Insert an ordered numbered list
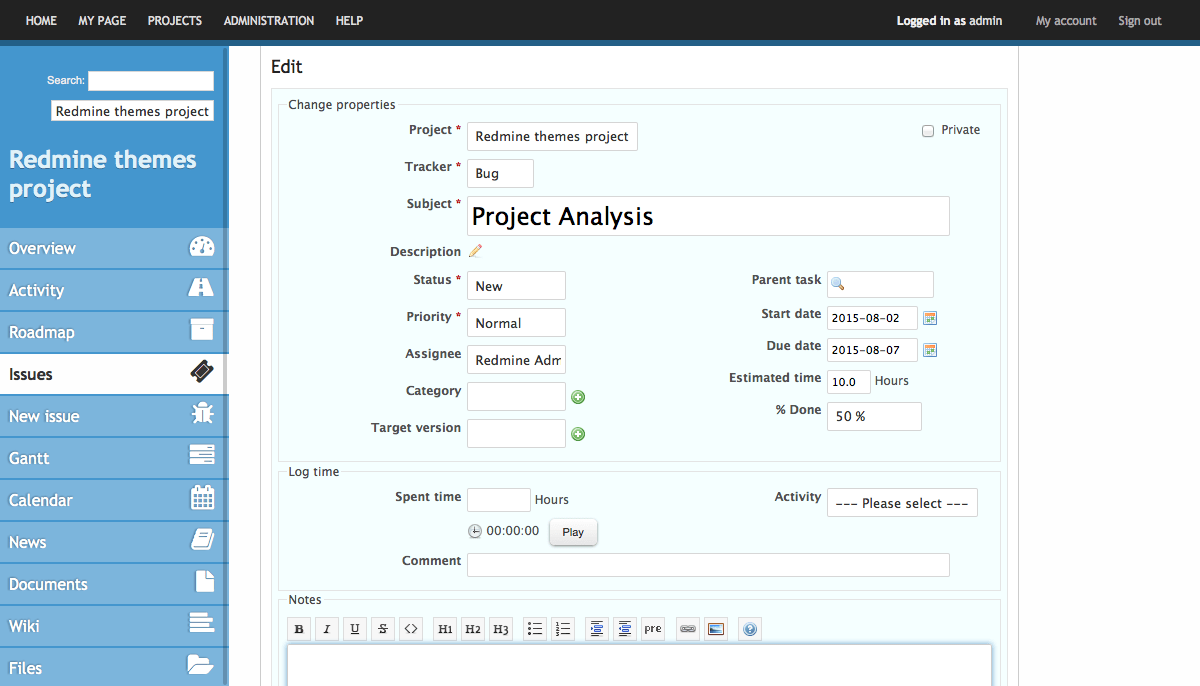This screenshot has width=1200, height=686. point(563,629)
